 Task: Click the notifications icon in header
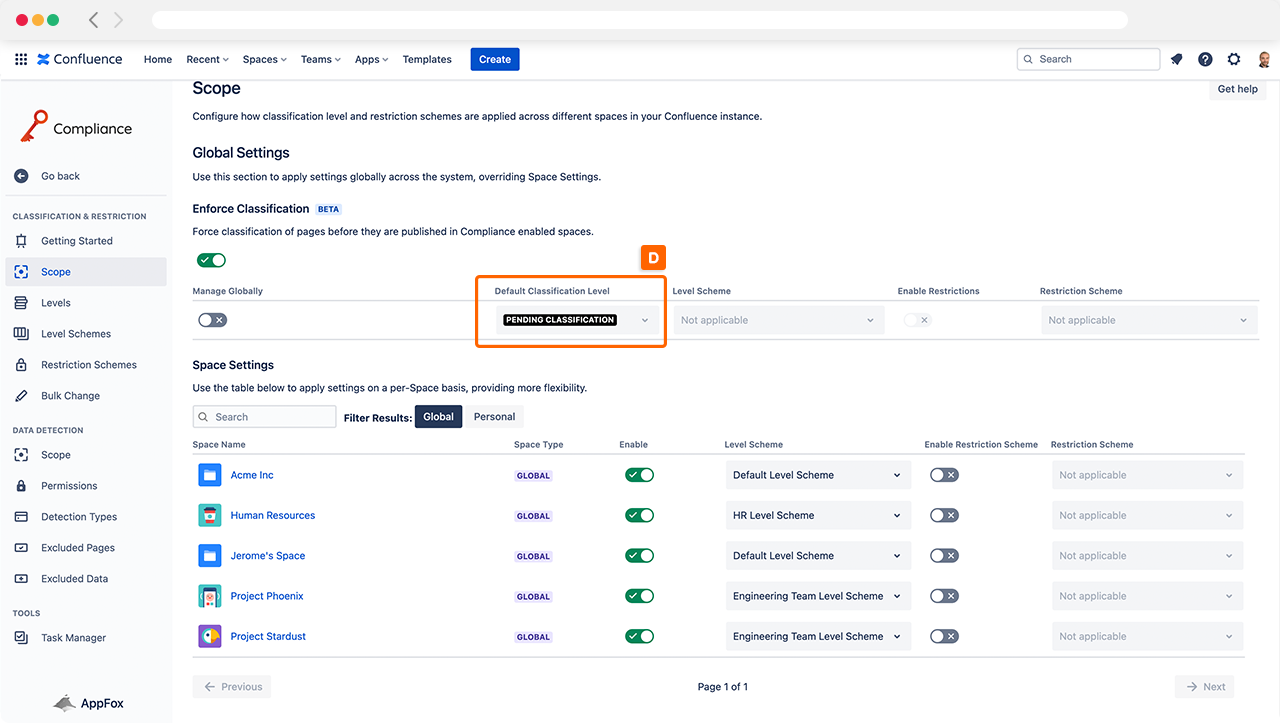[1177, 59]
